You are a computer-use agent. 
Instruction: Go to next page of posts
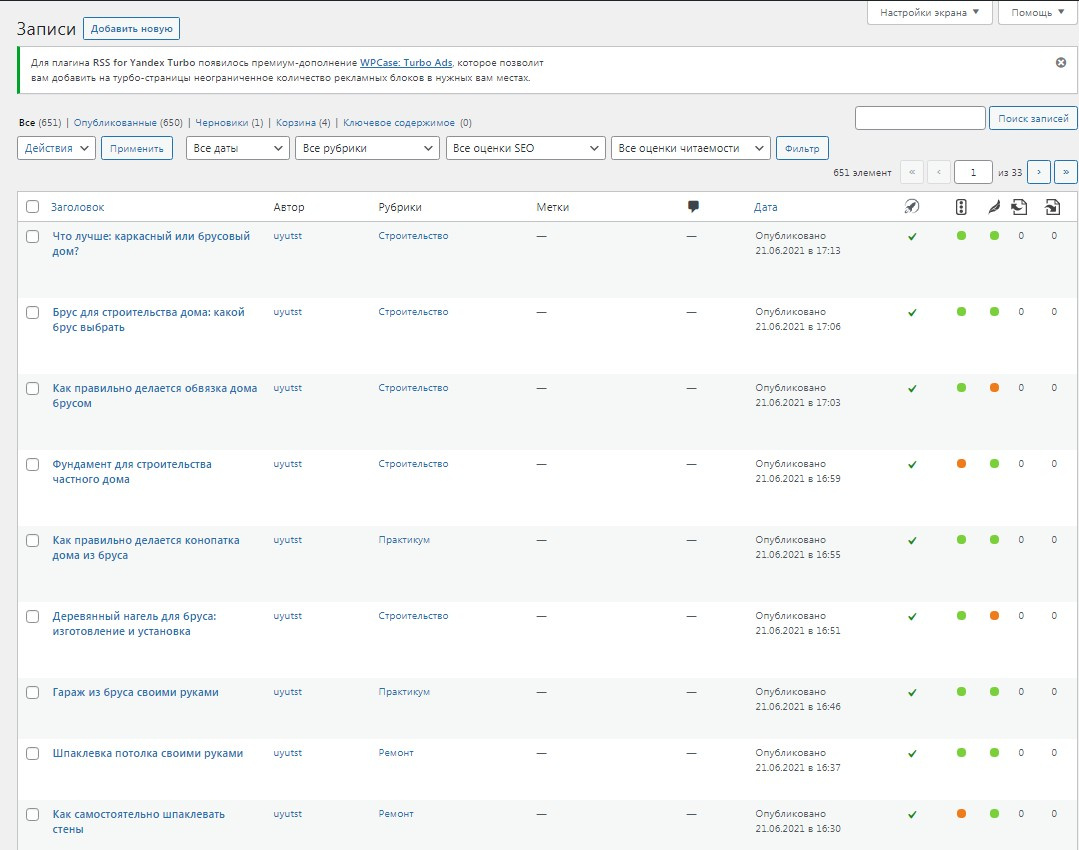[x=1038, y=172]
